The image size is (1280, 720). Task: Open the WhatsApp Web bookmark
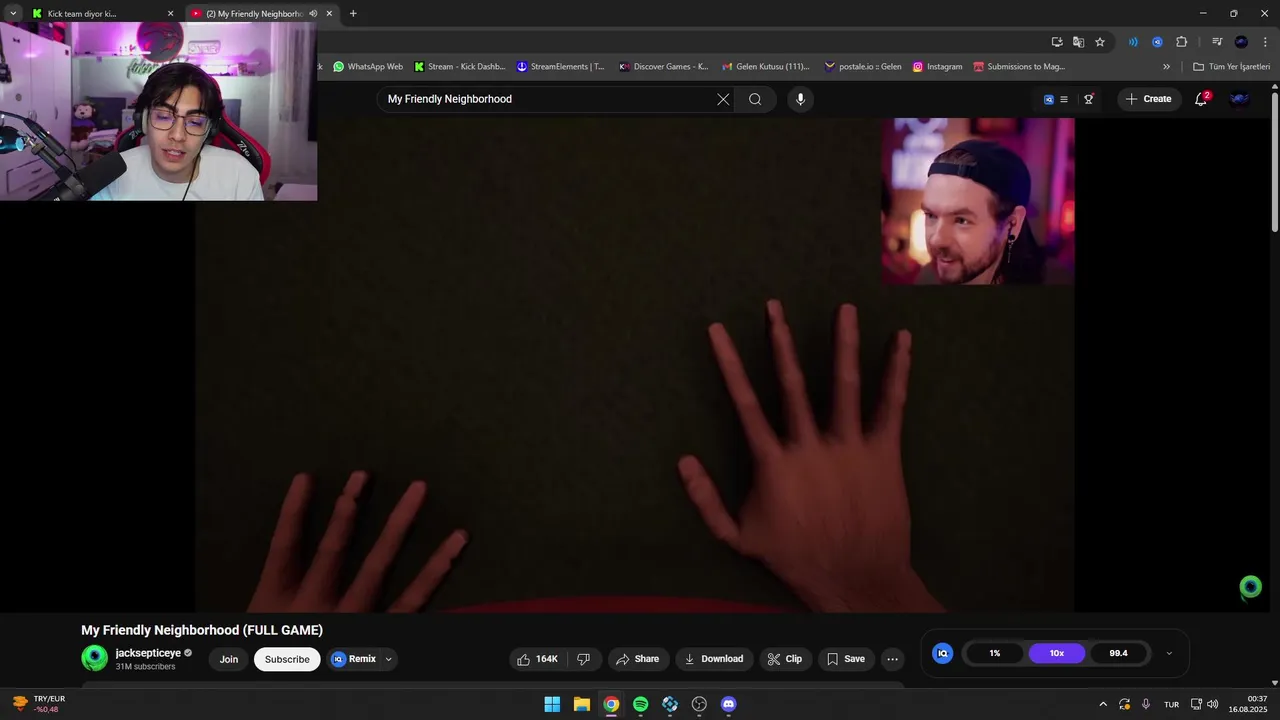click(368, 67)
